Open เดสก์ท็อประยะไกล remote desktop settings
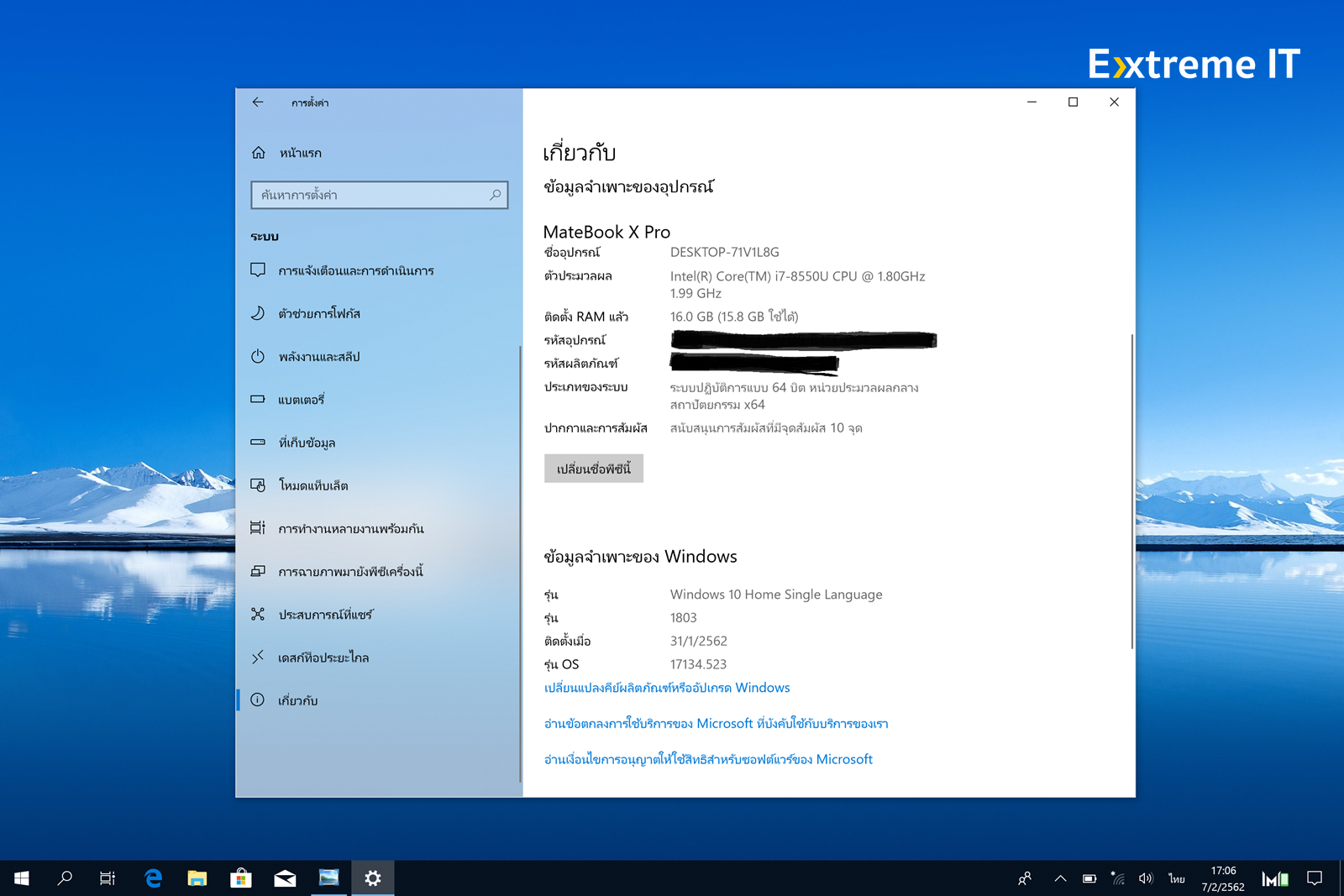The height and width of the screenshot is (896, 1344). [x=323, y=658]
